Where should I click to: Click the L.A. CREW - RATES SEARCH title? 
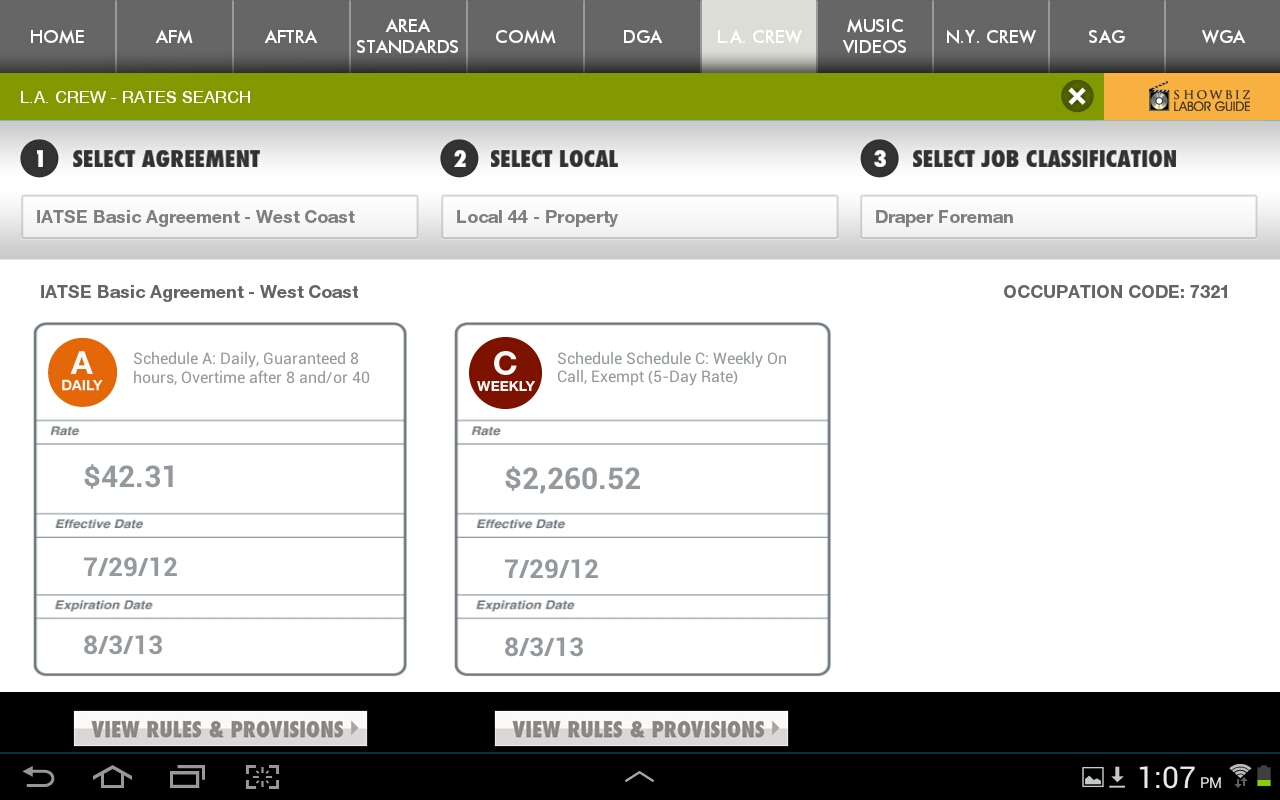click(x=135, y=97)
